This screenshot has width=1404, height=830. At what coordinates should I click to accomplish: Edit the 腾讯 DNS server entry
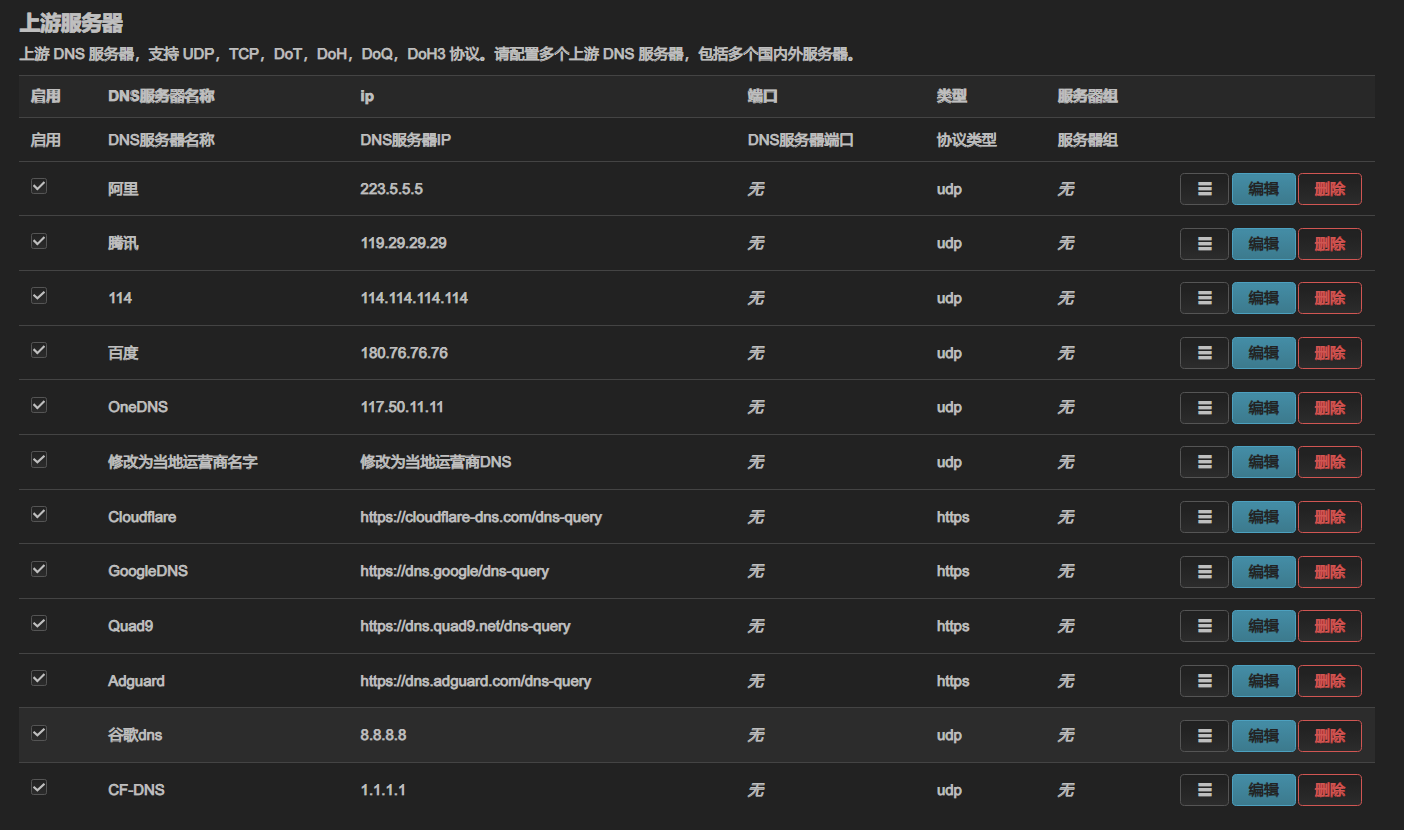[x=1263, y=243]
